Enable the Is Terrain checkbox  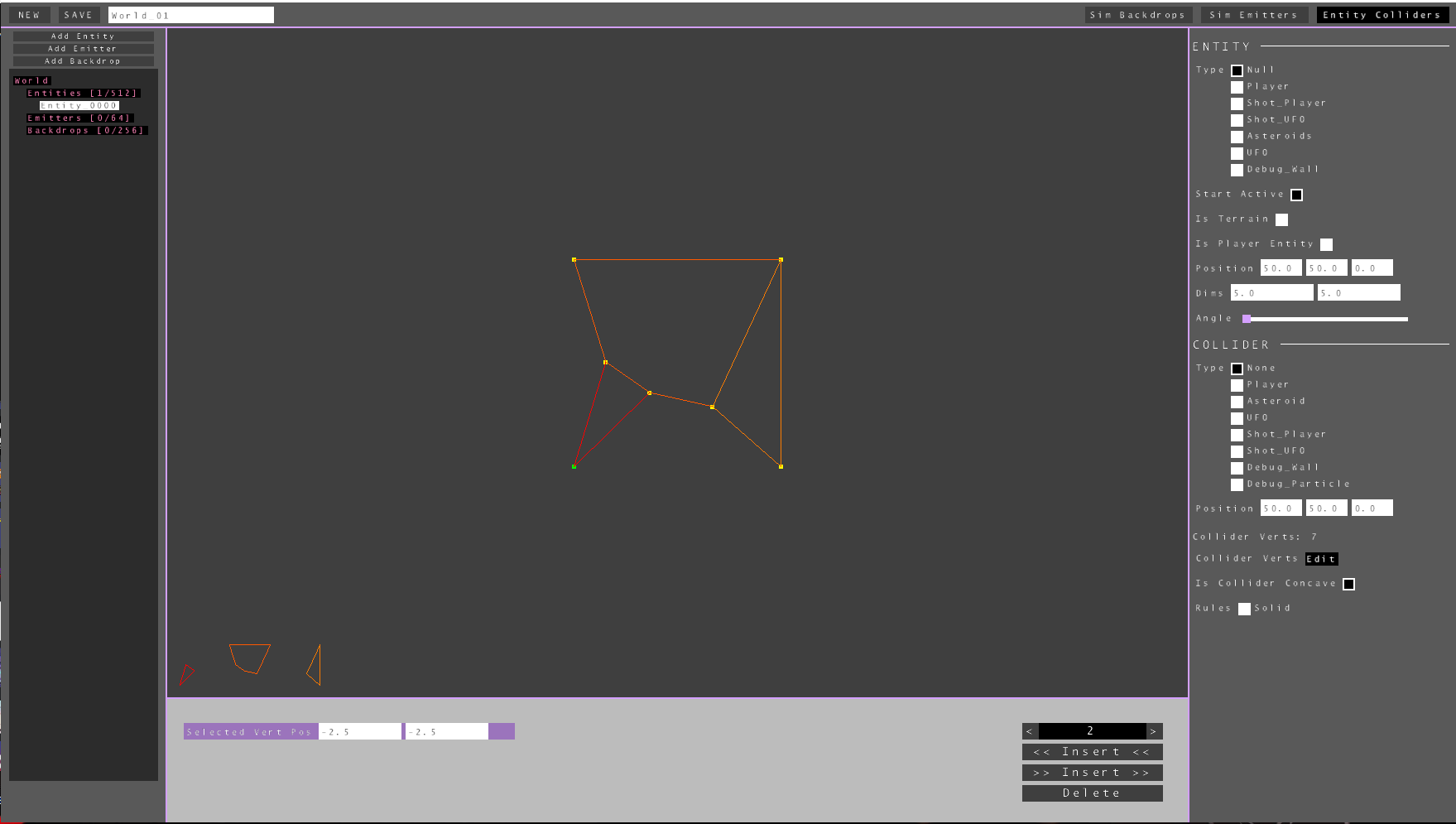click(1281, 219)
